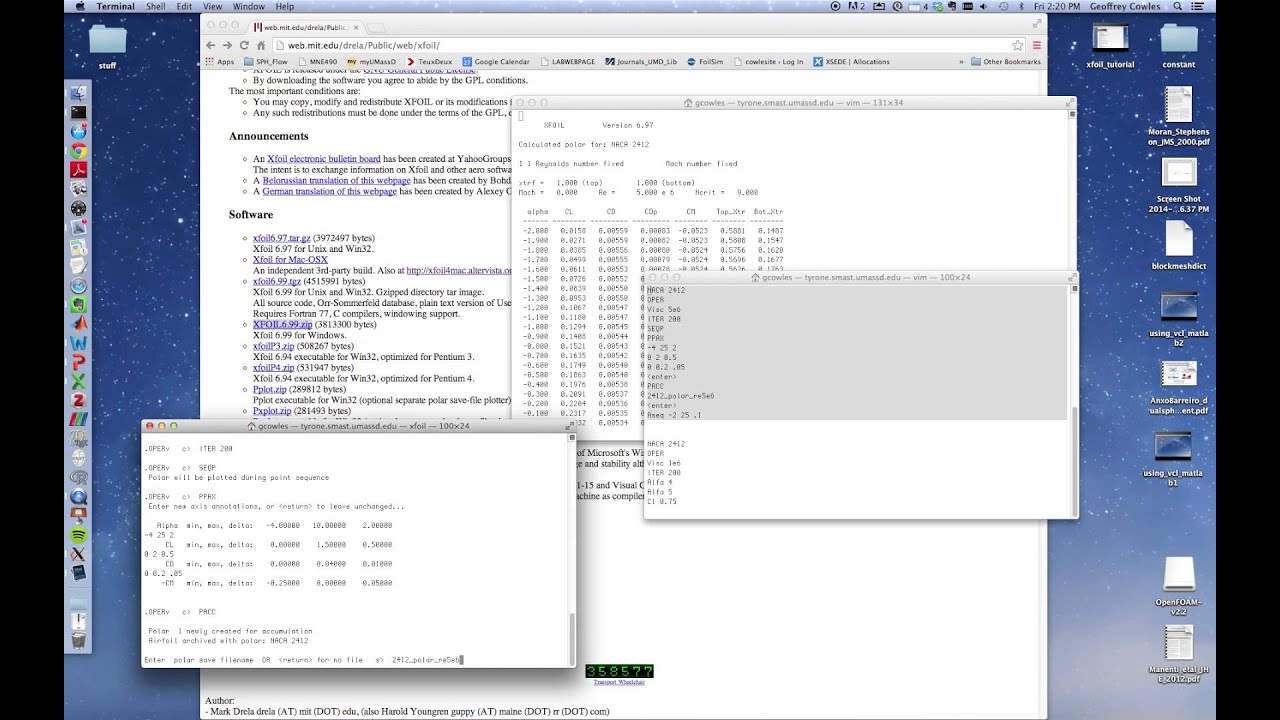Open the Shell menu

click(x=156, y=7)
